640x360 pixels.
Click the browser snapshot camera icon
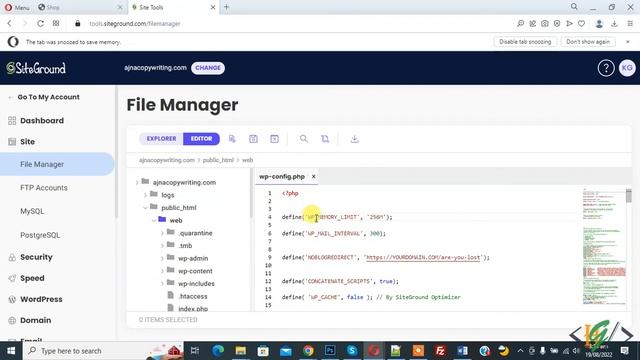544,24
